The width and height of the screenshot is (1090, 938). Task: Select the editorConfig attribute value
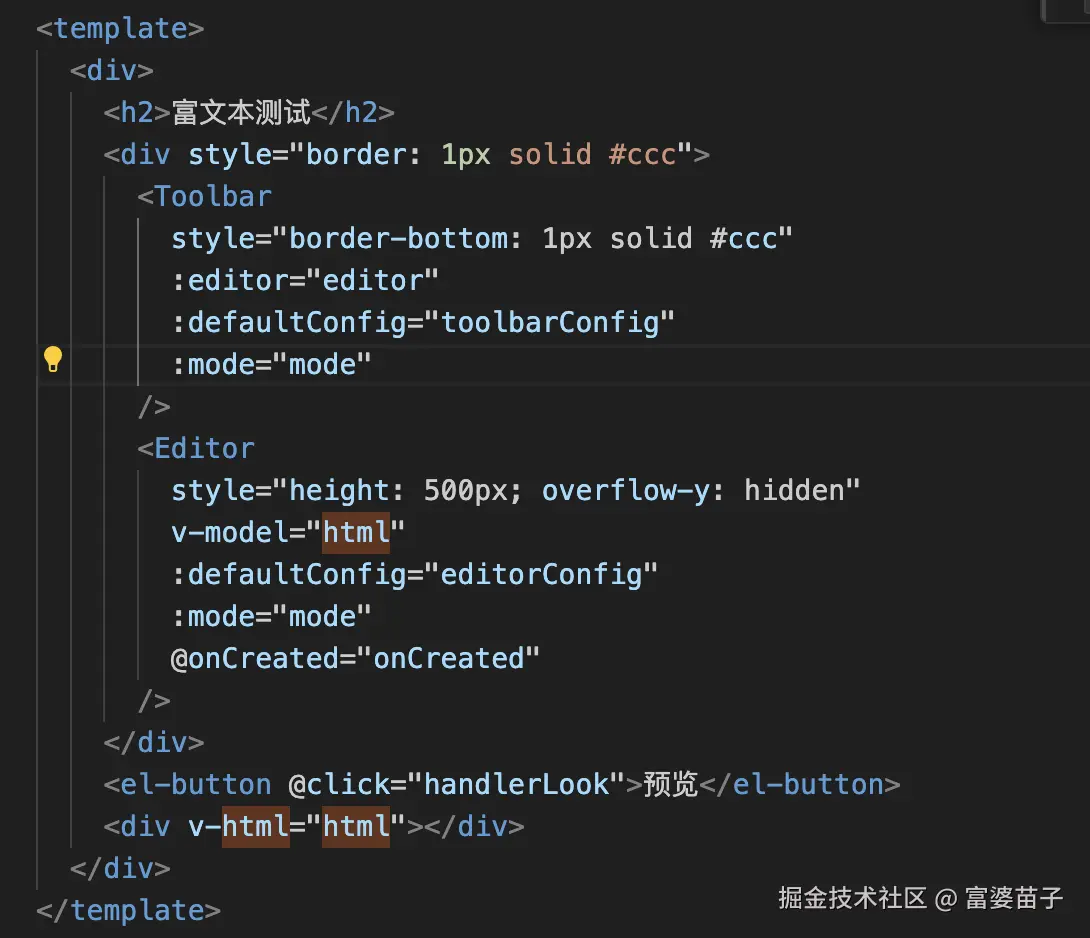(542, 574)
